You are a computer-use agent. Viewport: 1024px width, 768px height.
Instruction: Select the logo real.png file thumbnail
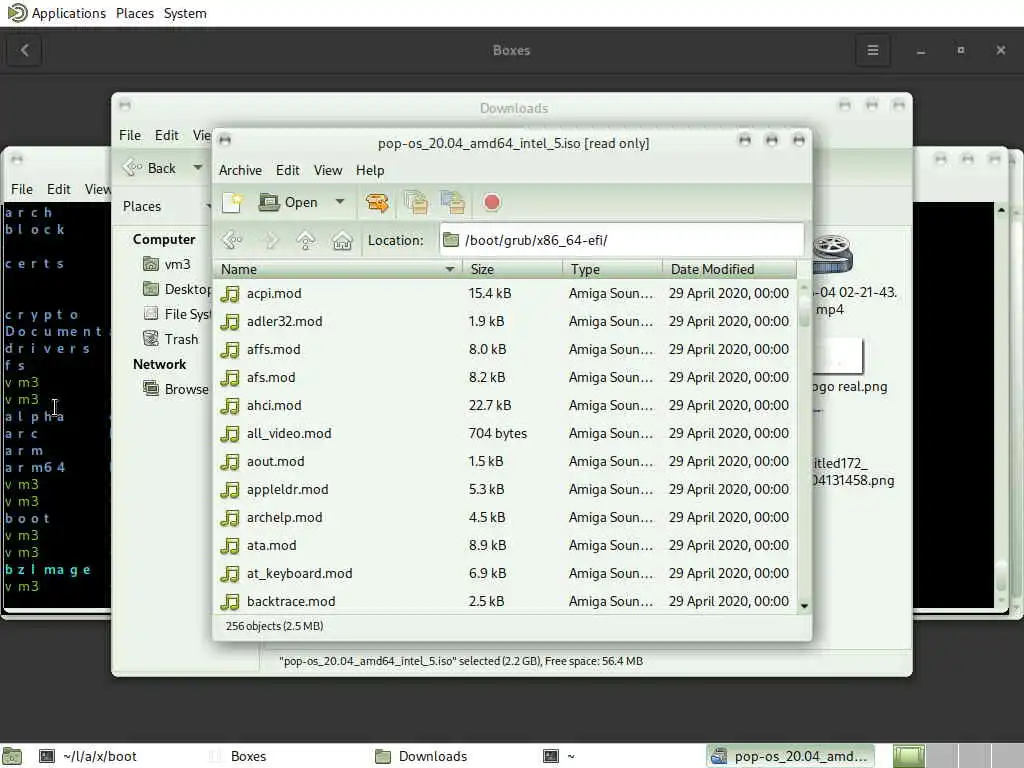(x=838, y=356)
